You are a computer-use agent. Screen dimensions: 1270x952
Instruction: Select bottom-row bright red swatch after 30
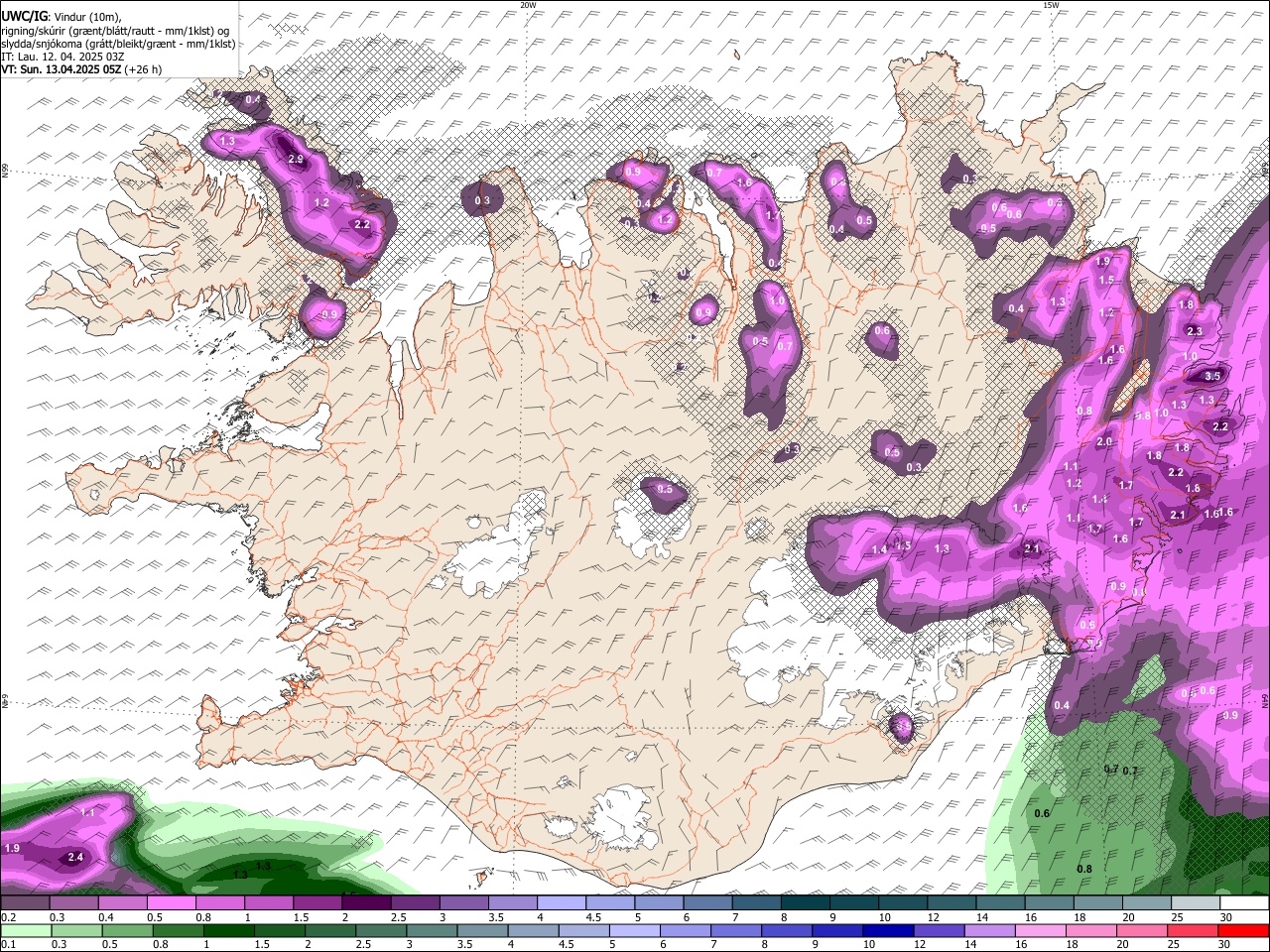tap(1243, 930)
